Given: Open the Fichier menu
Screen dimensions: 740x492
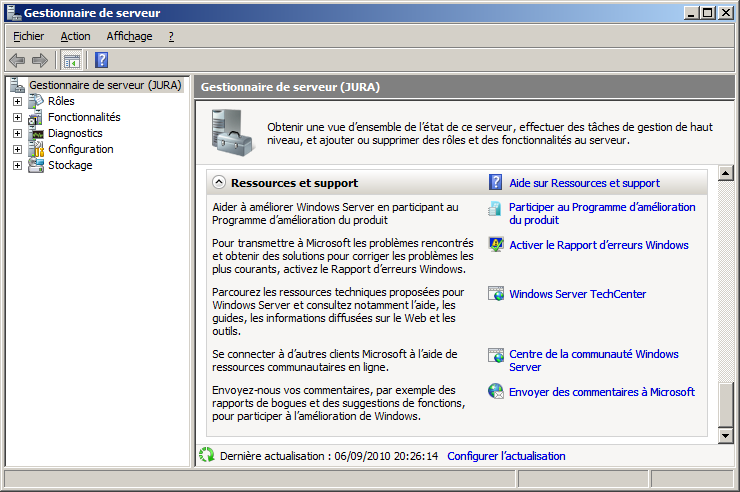Looking at the screenshot, I should pos(28,36).
